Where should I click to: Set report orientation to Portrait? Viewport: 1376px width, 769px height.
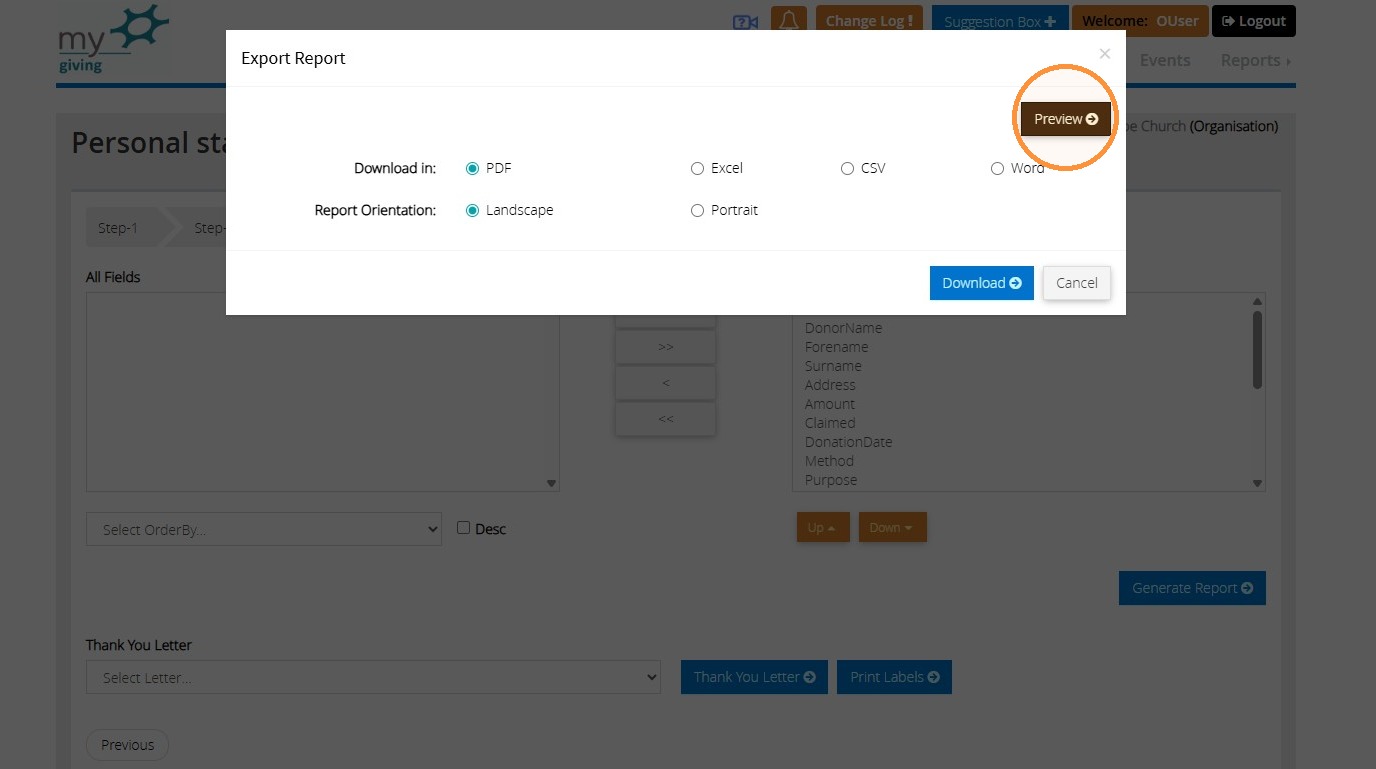697,211
